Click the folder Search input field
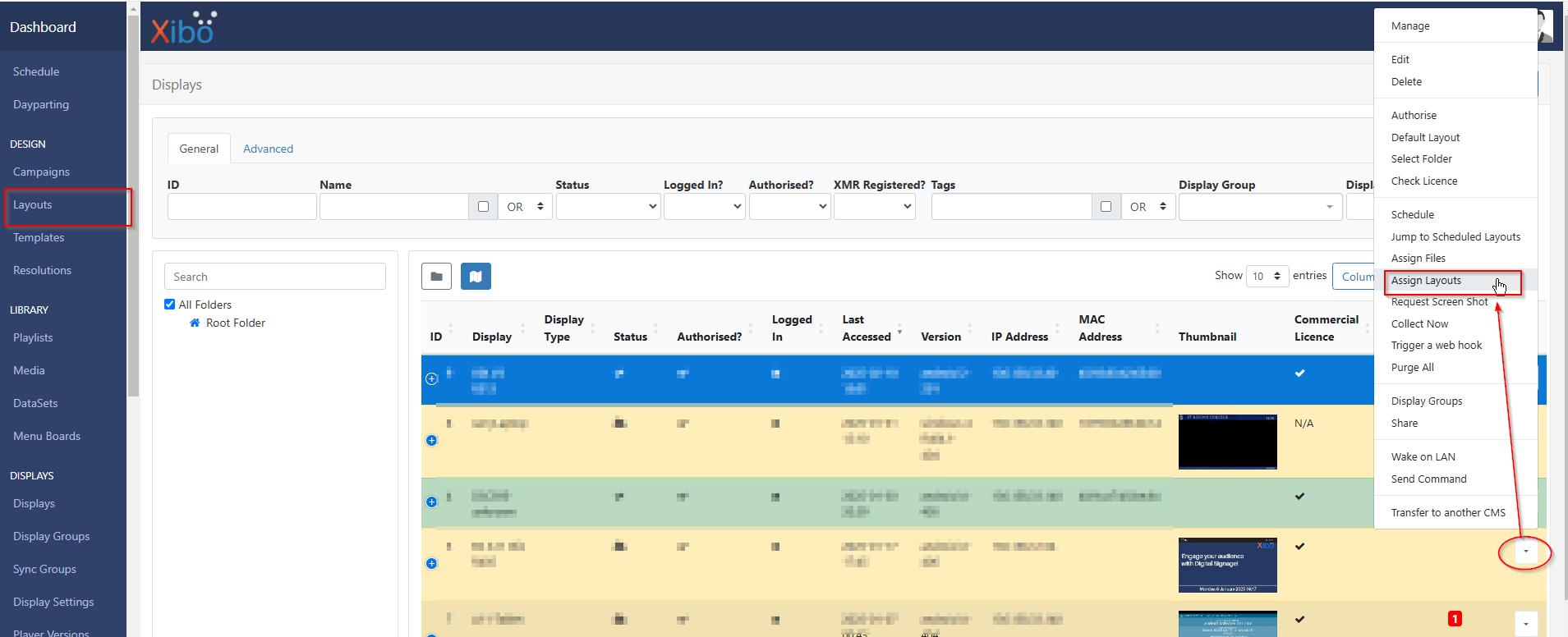 click(x=275, y=277)
